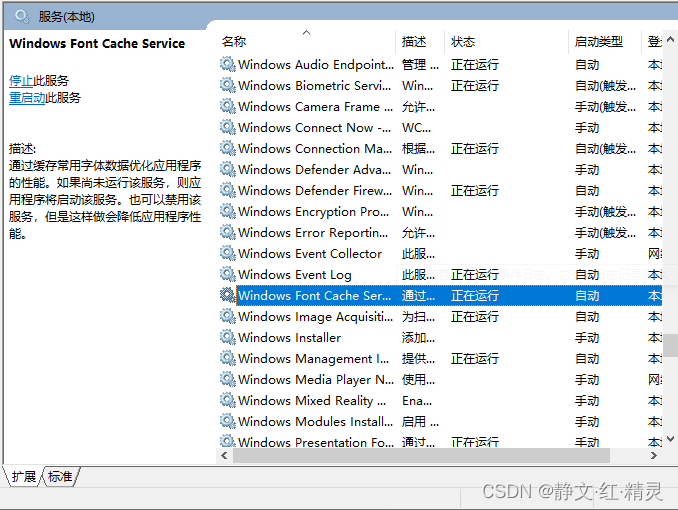Click 正在运行 status of Windows Image Acquisition

point(475,317)
